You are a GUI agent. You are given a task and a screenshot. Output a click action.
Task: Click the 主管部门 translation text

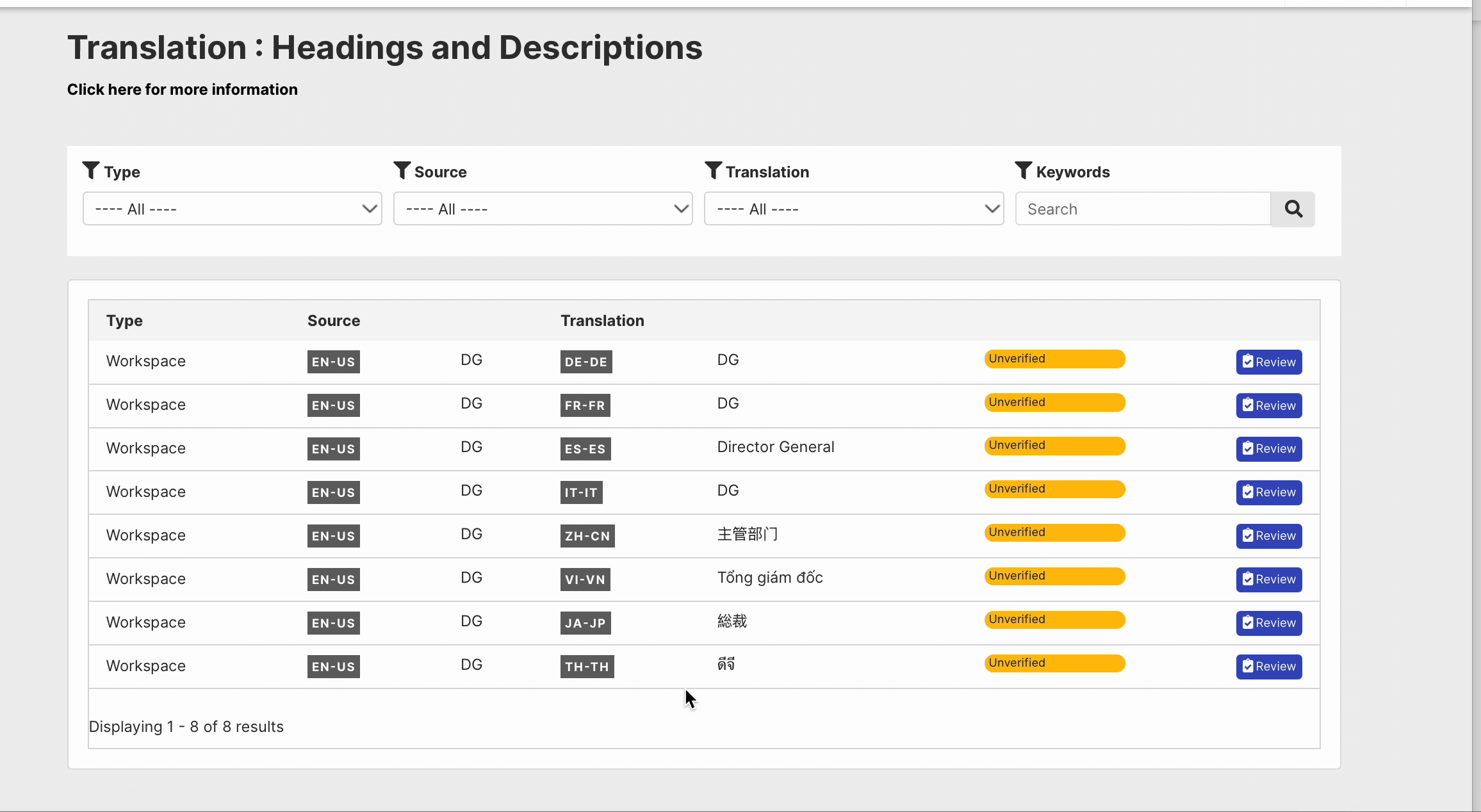[x=748, y=534]
